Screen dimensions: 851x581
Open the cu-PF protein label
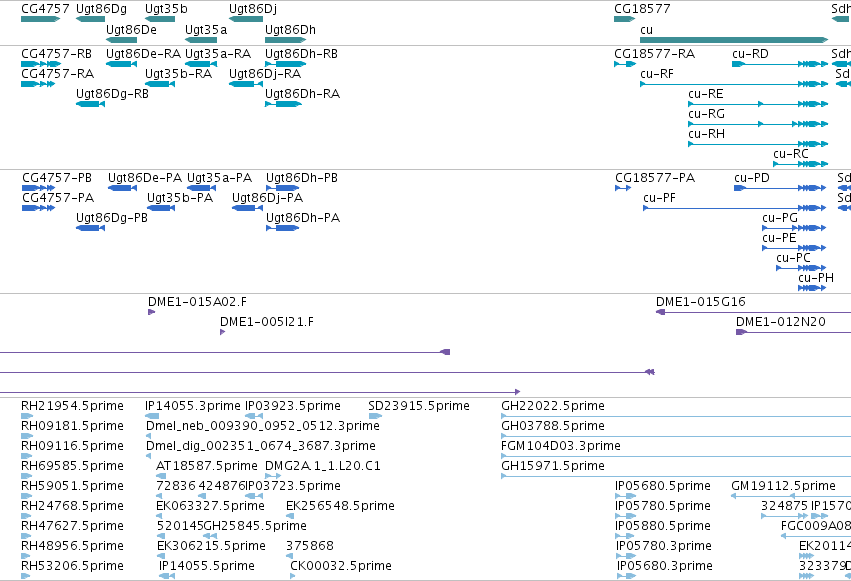659,198
